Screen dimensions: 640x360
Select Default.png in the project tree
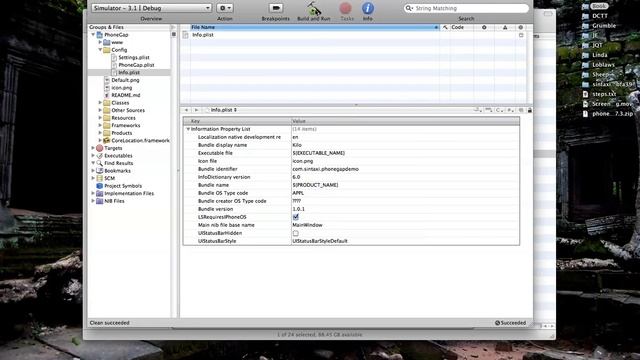[125, 80]
